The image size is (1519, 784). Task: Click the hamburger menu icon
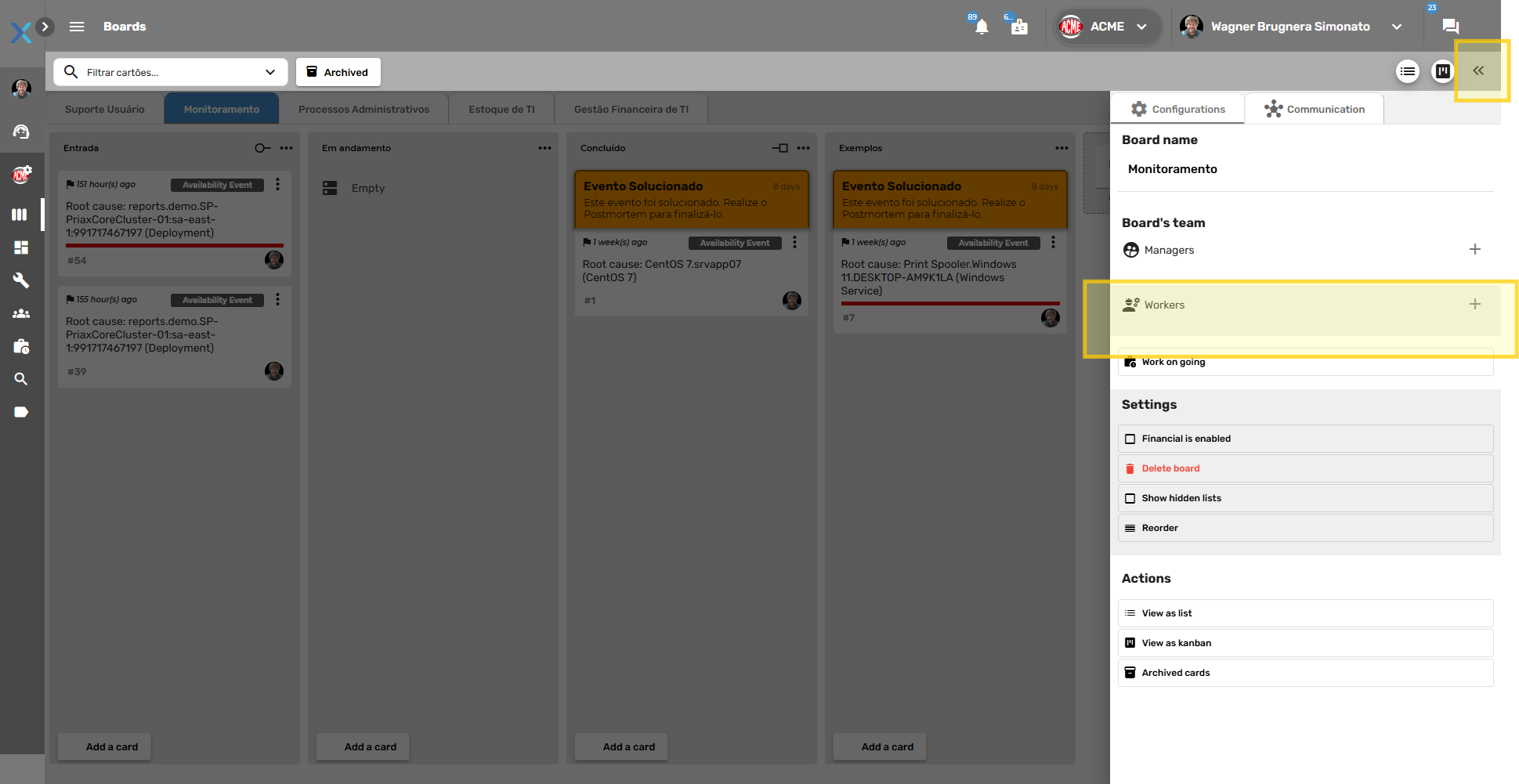[x=77, y=27]
